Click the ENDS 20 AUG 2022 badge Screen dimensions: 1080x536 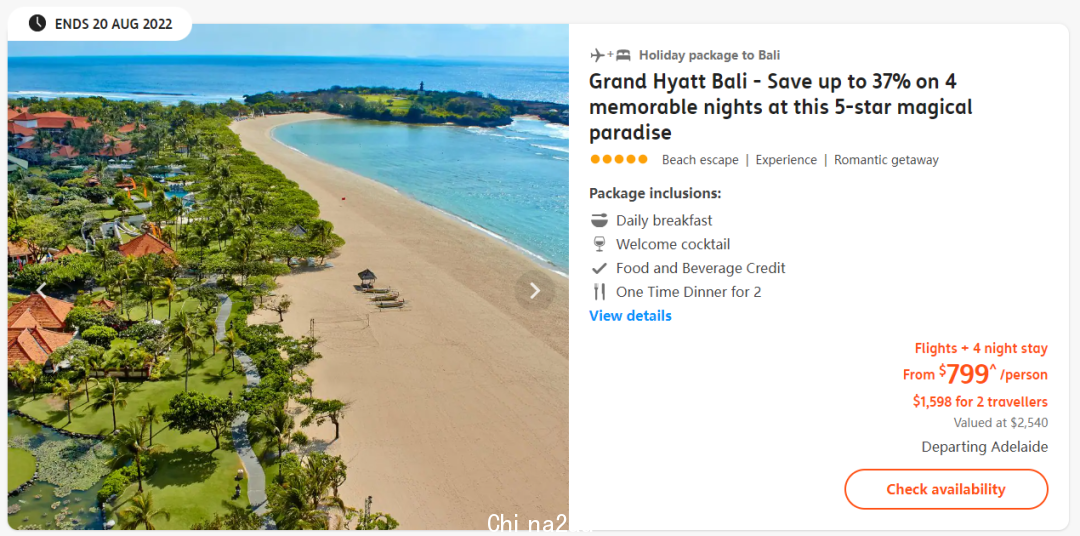click(x=100, y=24)
